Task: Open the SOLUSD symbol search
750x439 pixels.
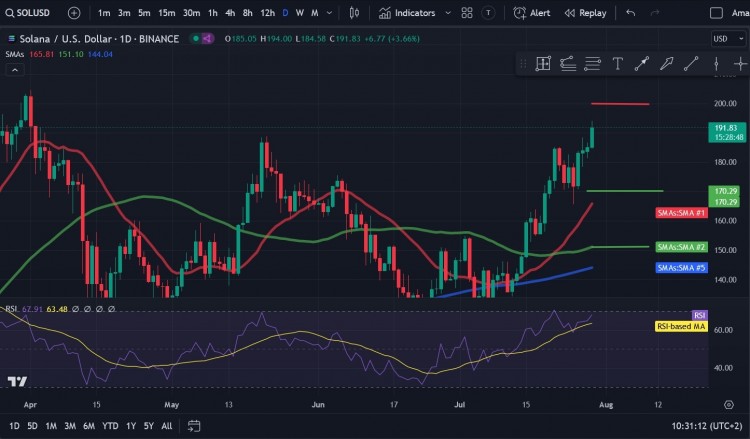Action: pyautogui.click(x=27, y=13)
